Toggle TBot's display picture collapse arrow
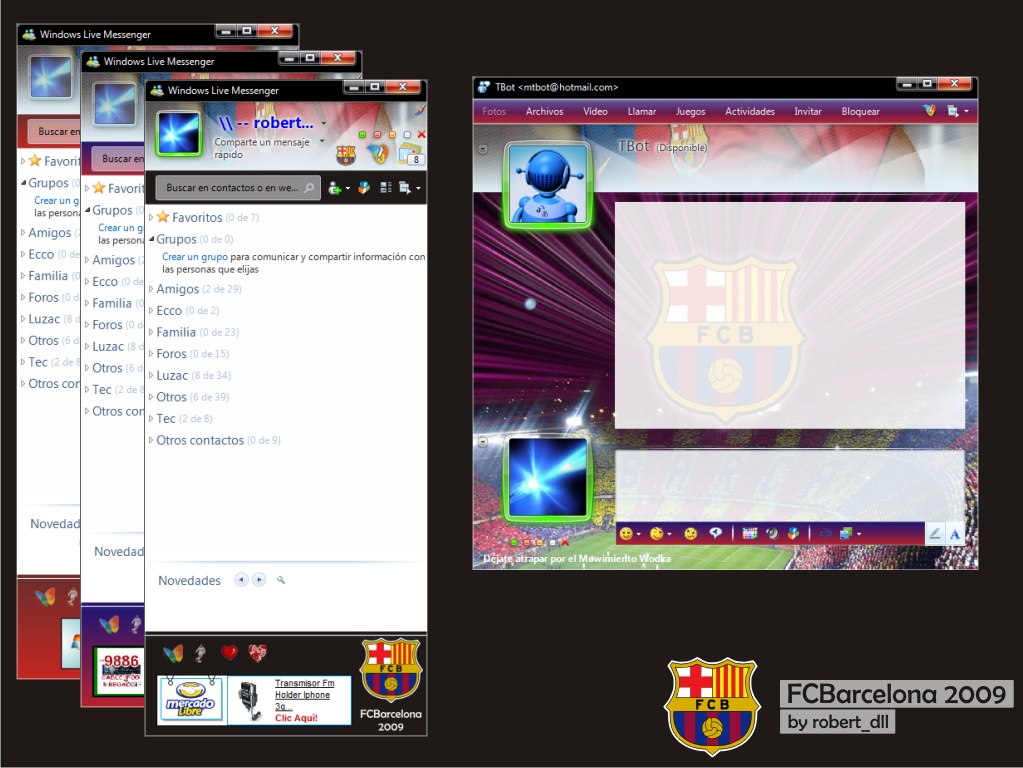Viewport: 1023px width, 768px height. [483, 149]
